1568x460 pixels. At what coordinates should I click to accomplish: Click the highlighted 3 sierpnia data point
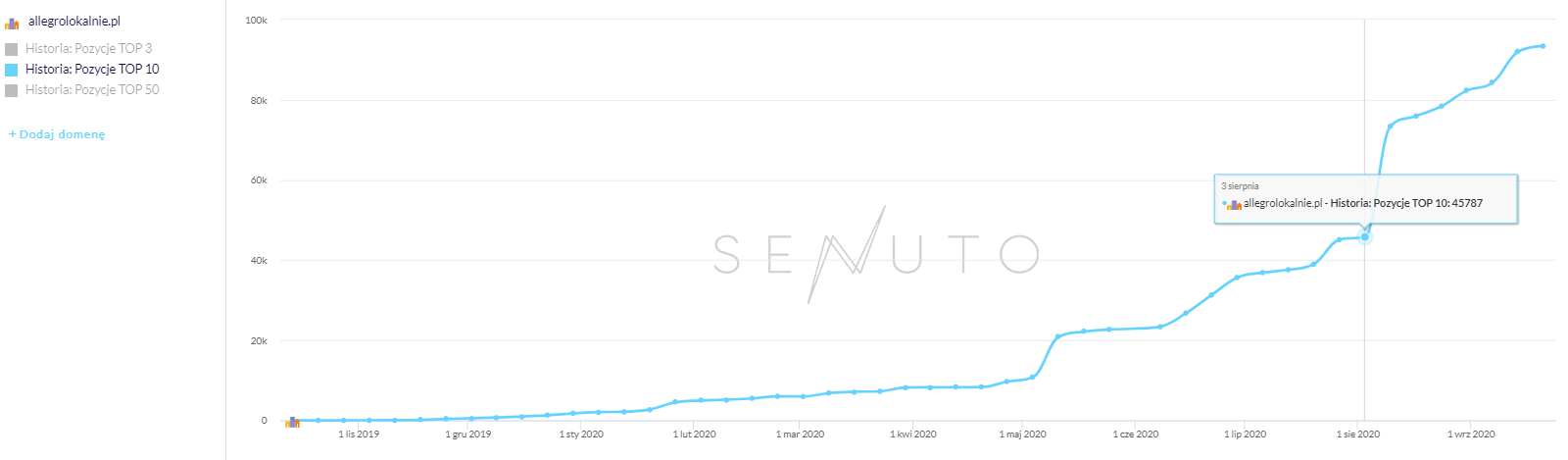pyautogui.click(x=1364, y=236)
